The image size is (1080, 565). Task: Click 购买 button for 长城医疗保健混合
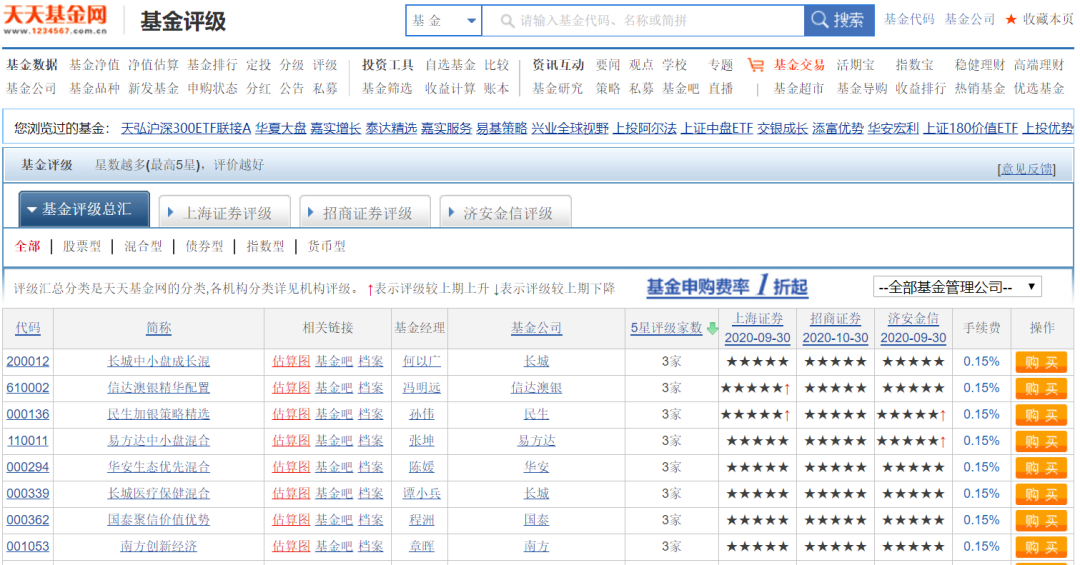[1041, 494]
